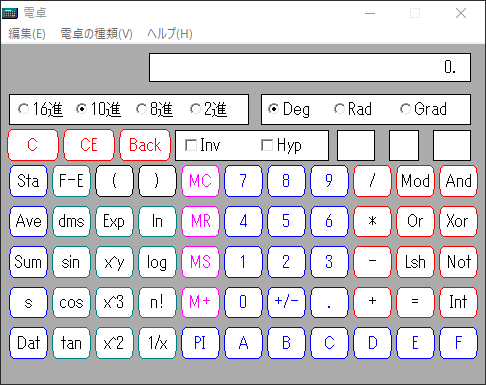Screen dimensions: 486x385
Task: Click the digit 6 key
Action: pos(329,221)
